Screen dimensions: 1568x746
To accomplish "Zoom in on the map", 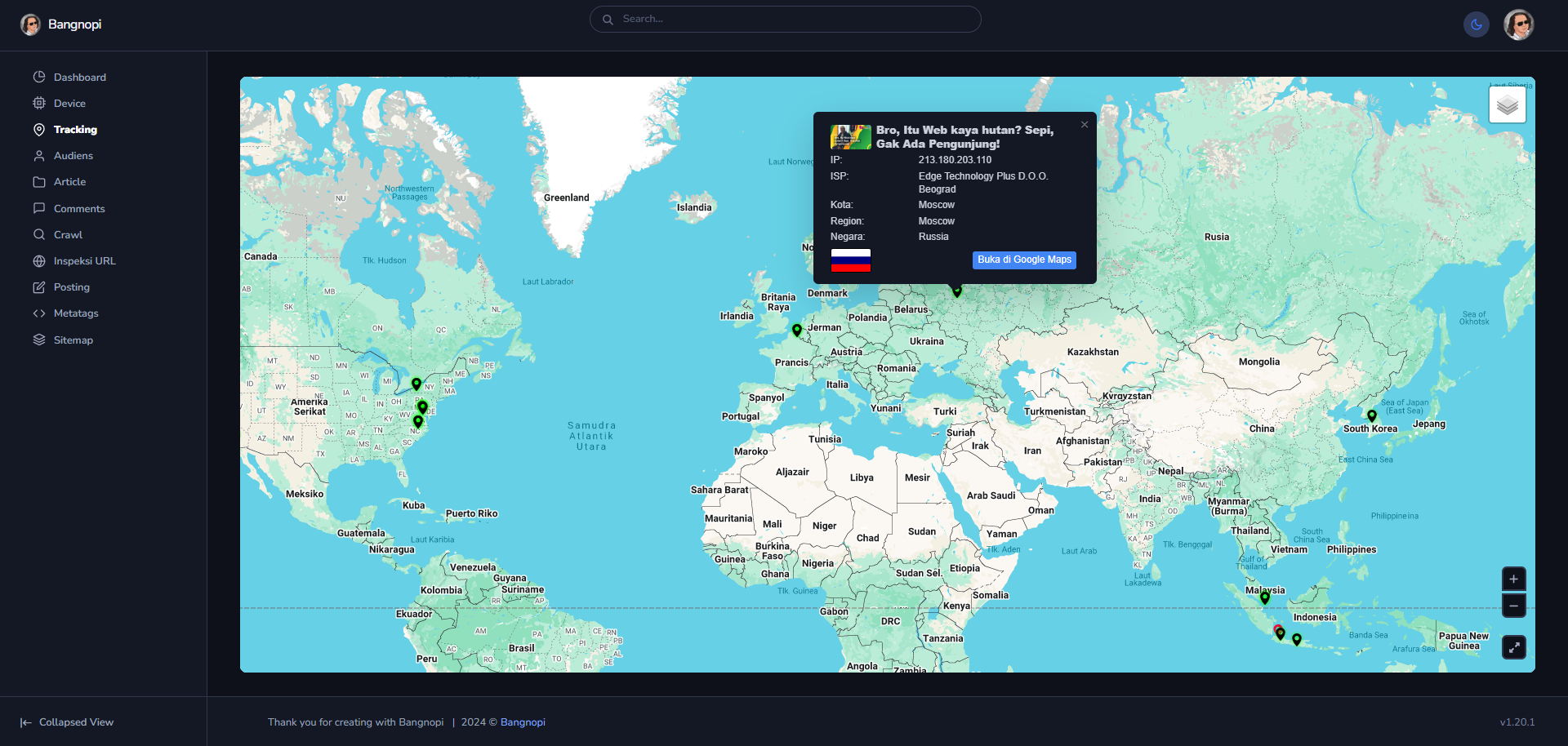I will coord(1513,579).
